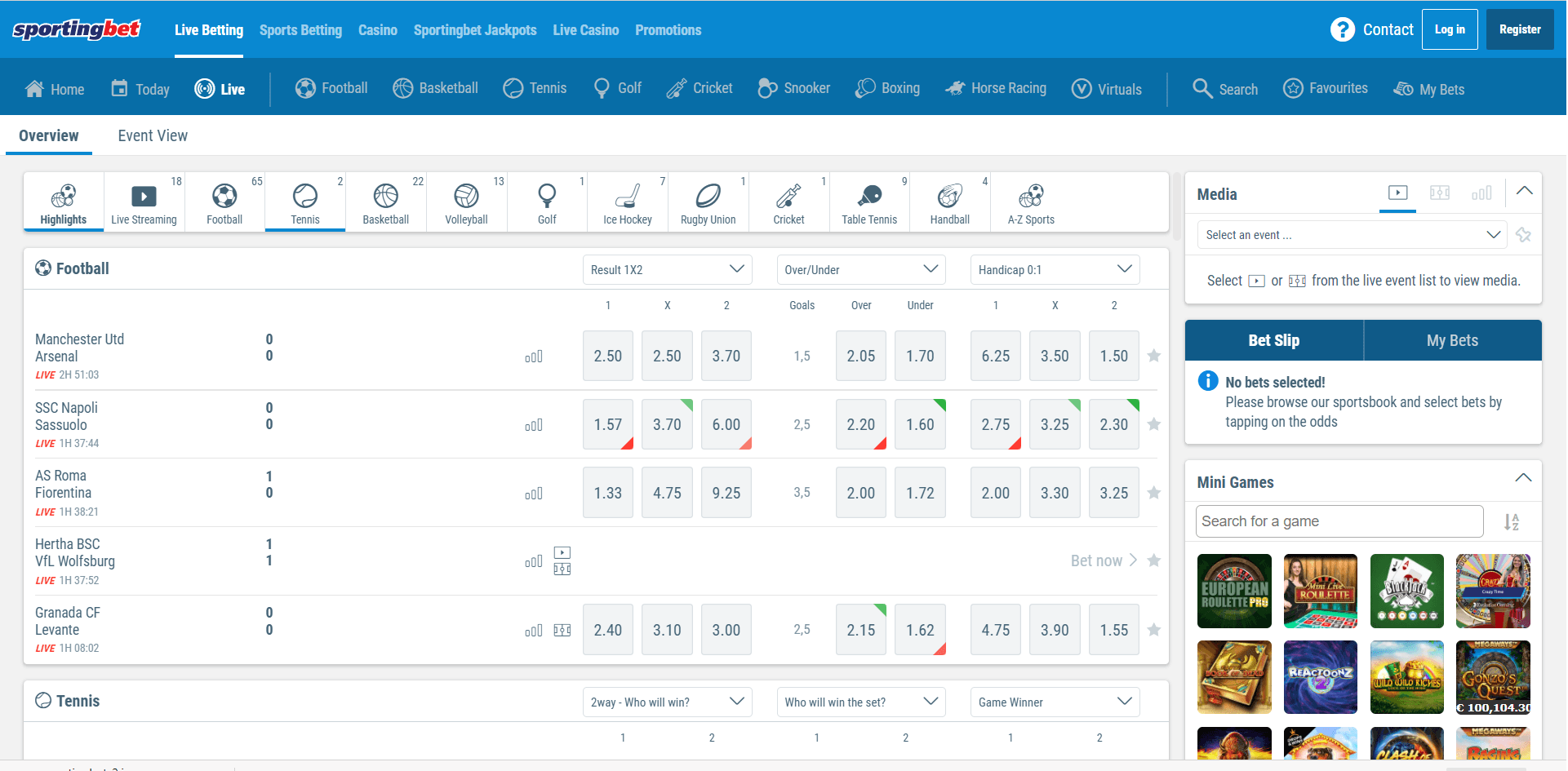Select Handball in the sports carousel
The height and width of the screenshot is (771, 1568).
[950, 202]
